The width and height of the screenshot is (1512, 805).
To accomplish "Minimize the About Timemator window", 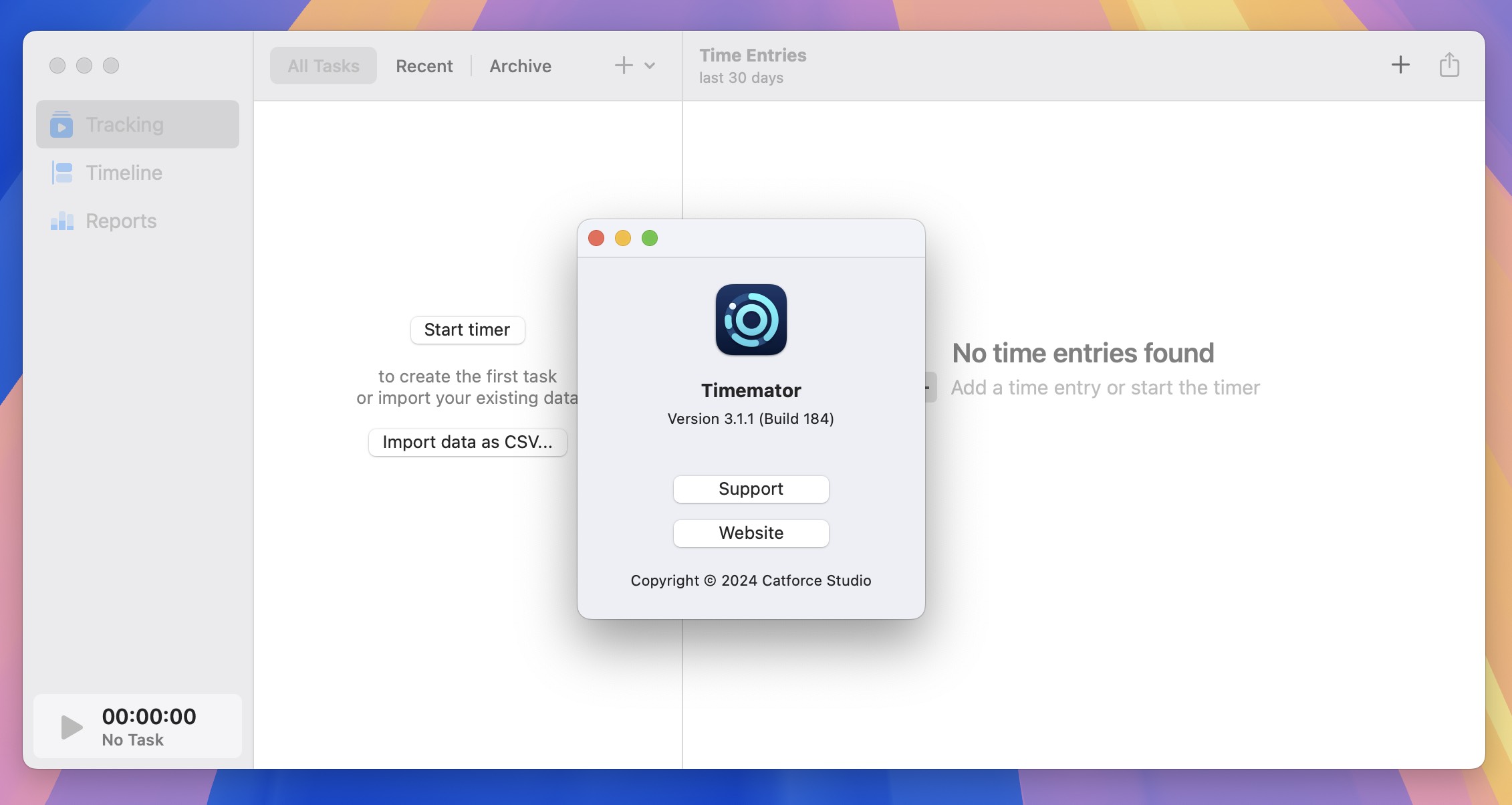I will point(623,238).
